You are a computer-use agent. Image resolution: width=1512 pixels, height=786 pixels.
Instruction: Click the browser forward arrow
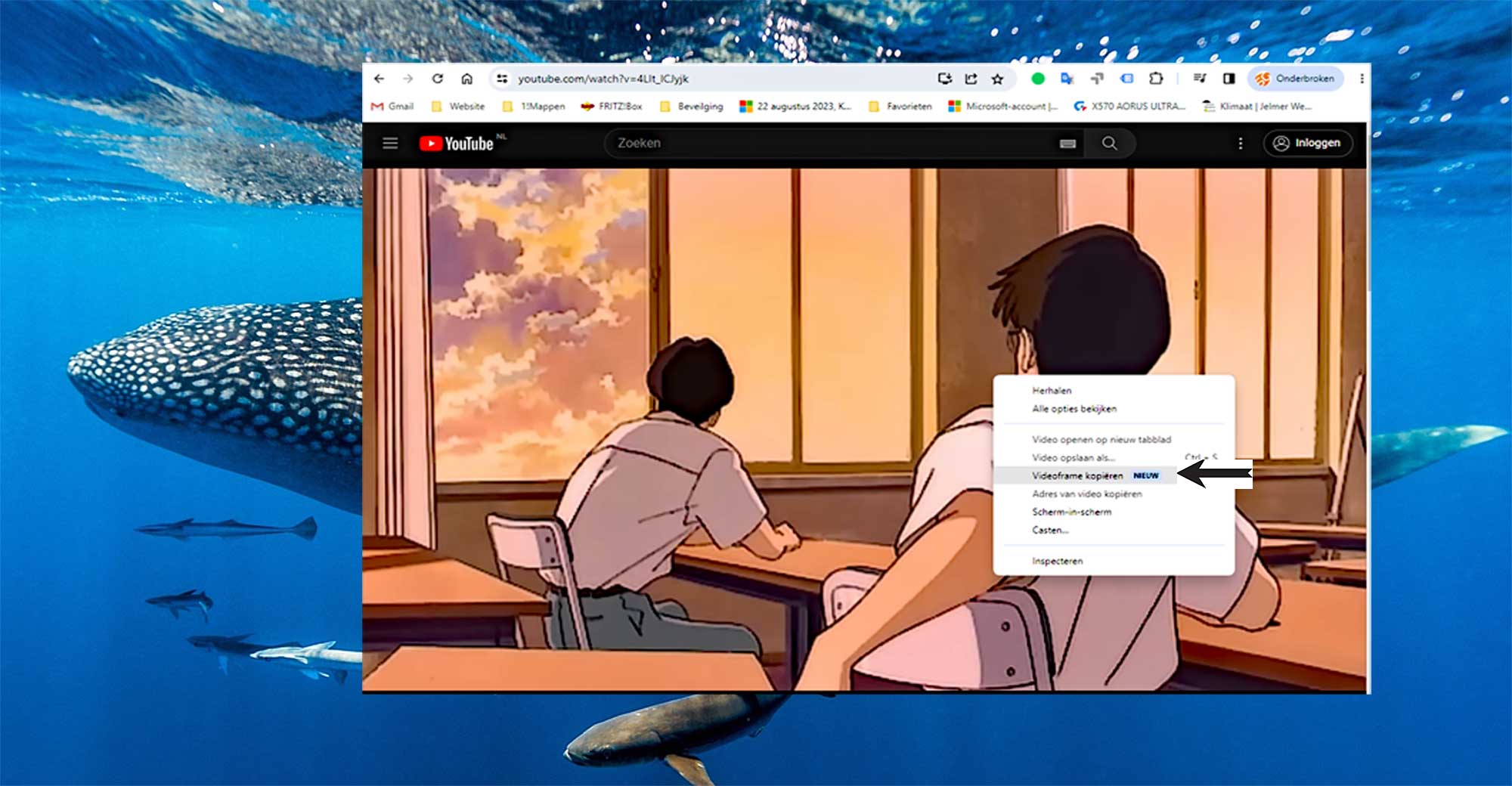point(408,79)
